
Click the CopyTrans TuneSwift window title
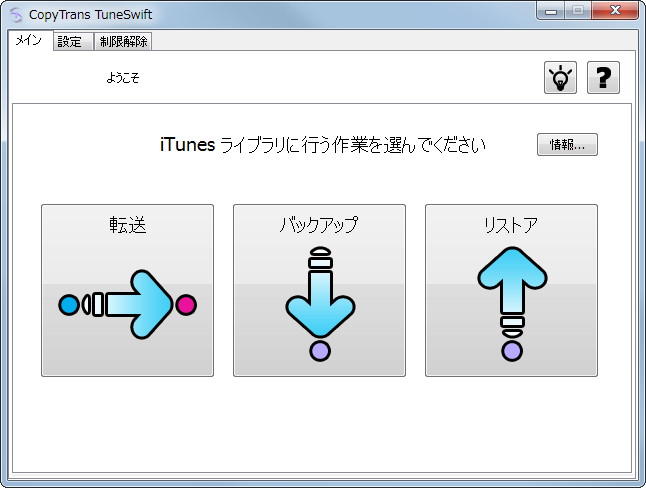coord(91,14)
